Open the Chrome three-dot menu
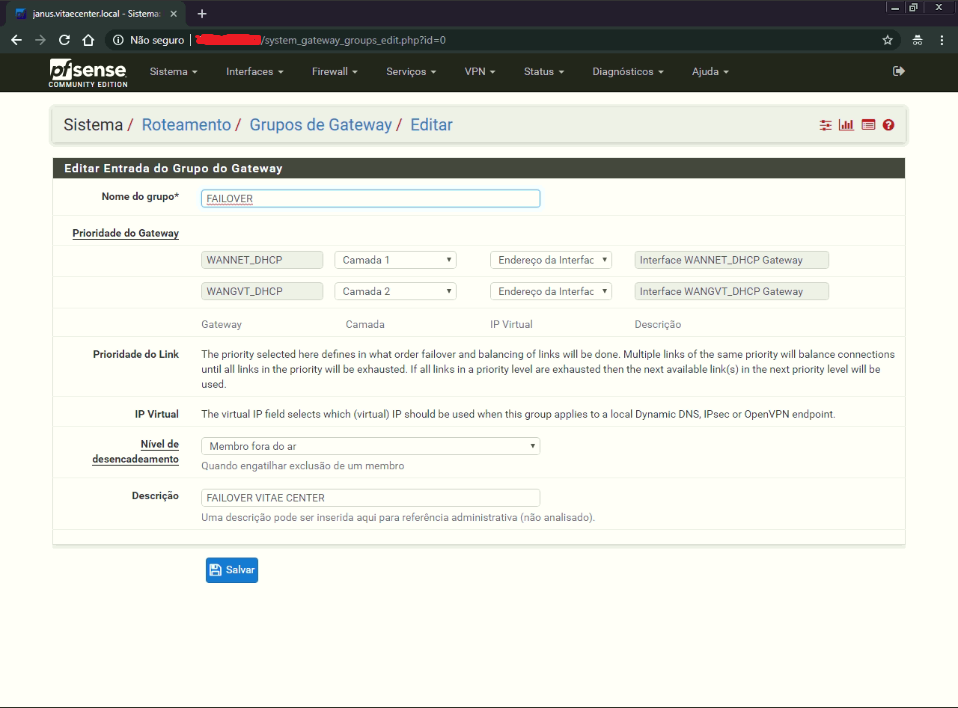 (x=941, y=40)
